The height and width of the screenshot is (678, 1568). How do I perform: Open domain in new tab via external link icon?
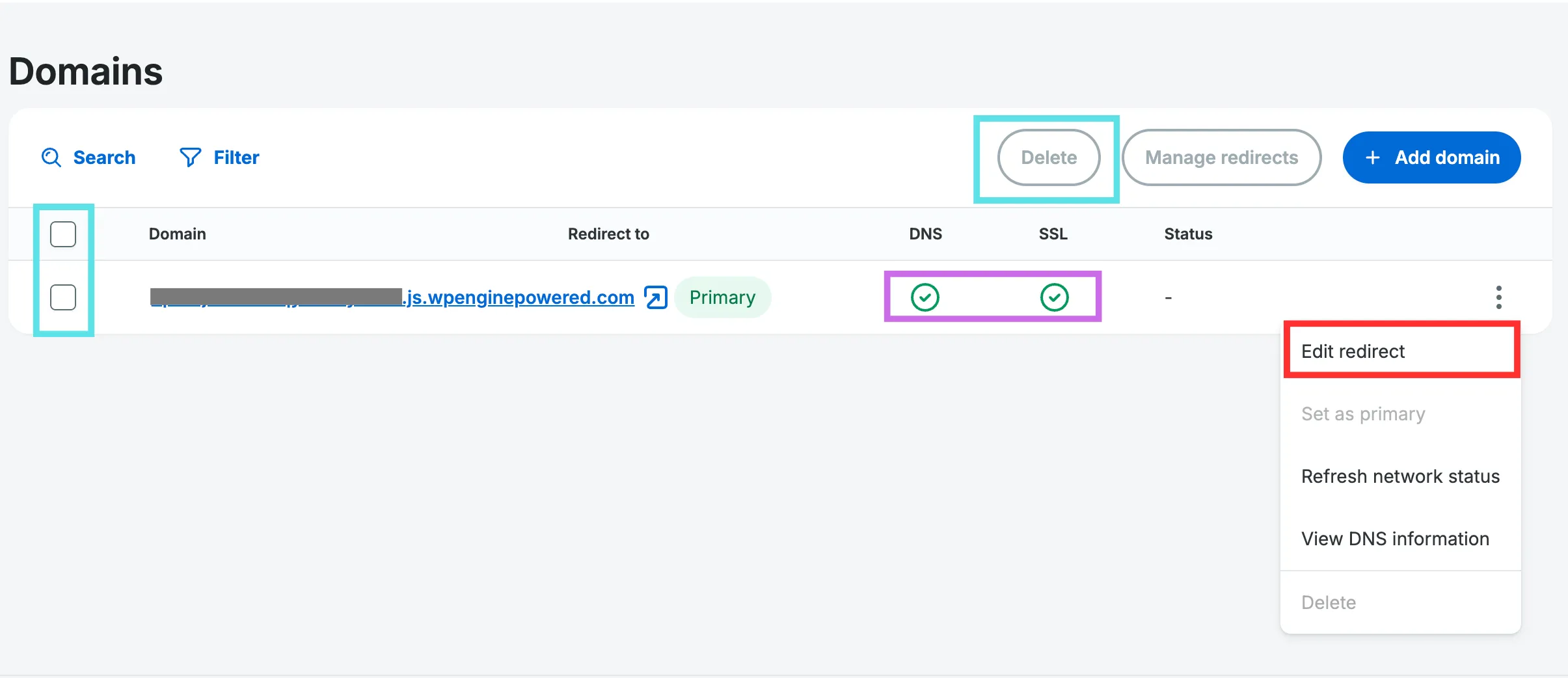(x=654, y=297)
